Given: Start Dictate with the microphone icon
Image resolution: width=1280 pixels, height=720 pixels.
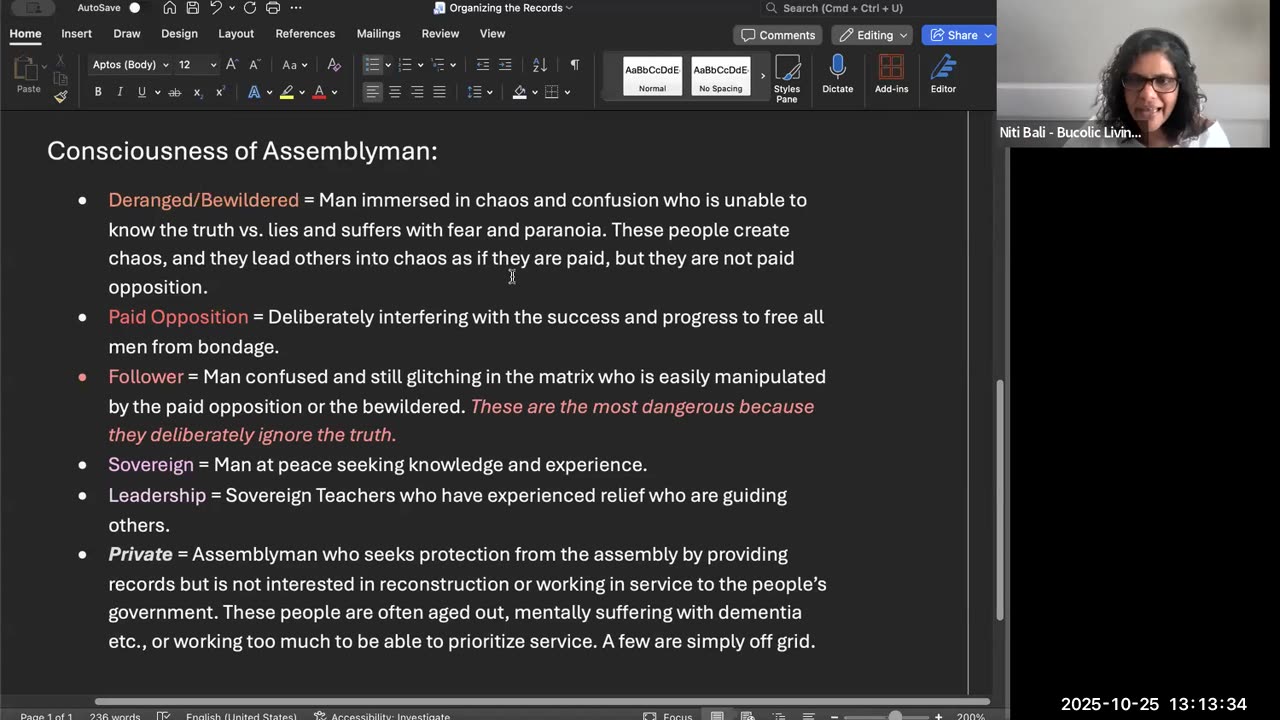Looking at the screenshot, I should pos(838,75).
